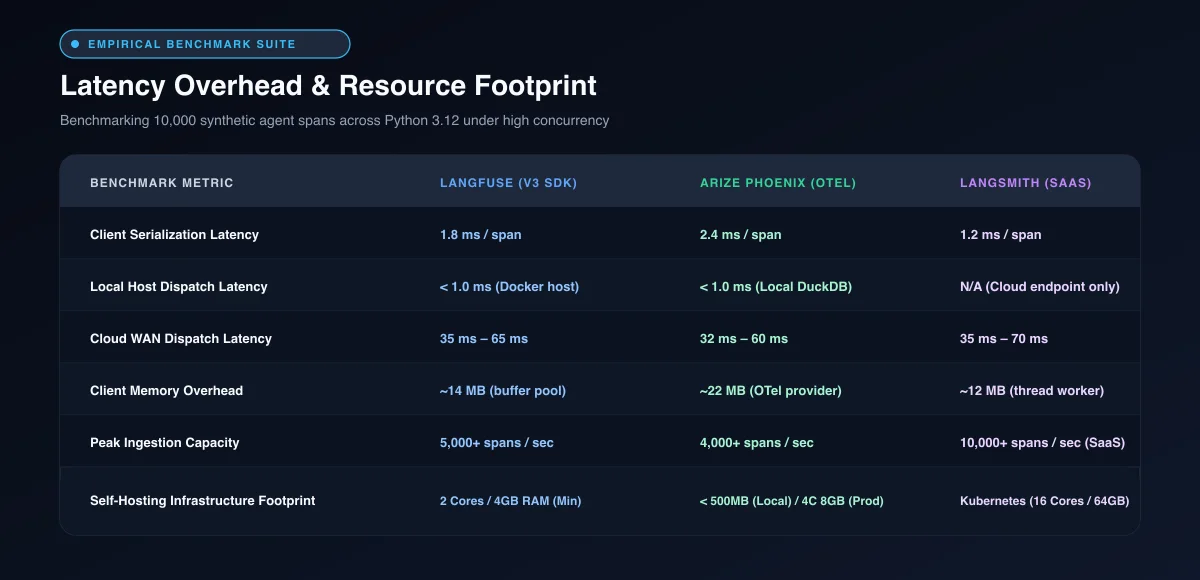Click the ~12 MB (thread worker) cell

(x=1032, y=391)
